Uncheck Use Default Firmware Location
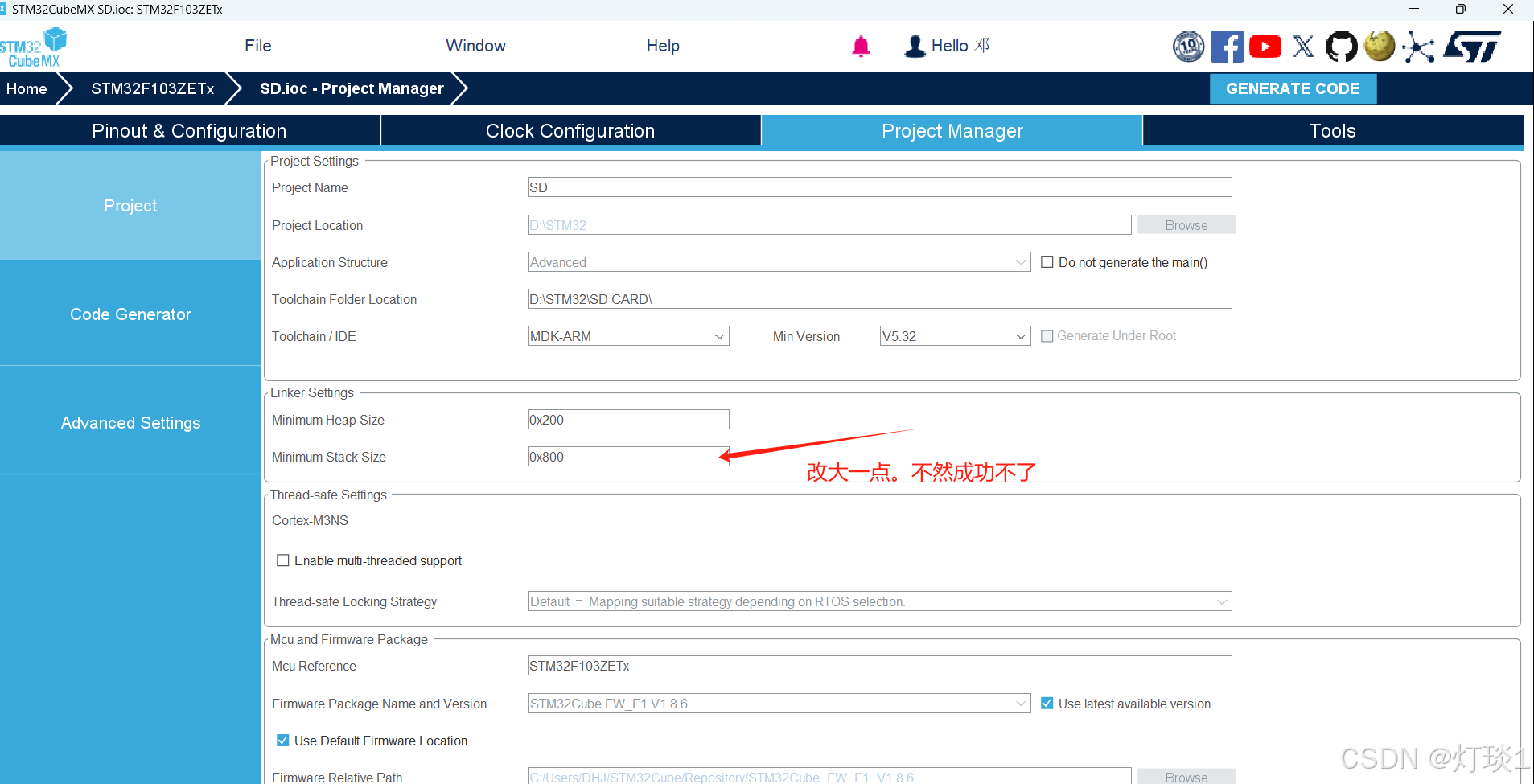Image resolution: width=1534 pixels, height=784 pixels. coord(283,741)
